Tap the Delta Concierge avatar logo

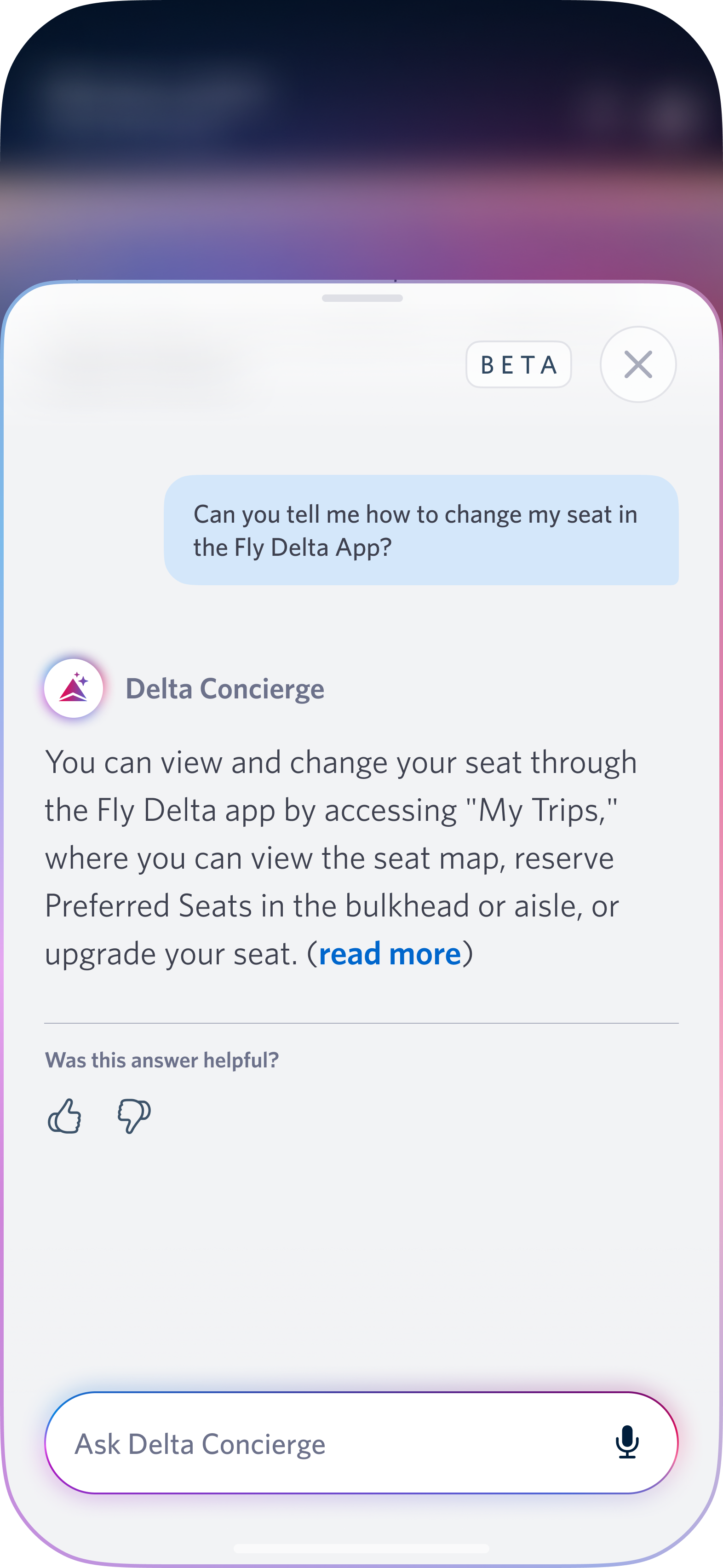tap(74, 688)
